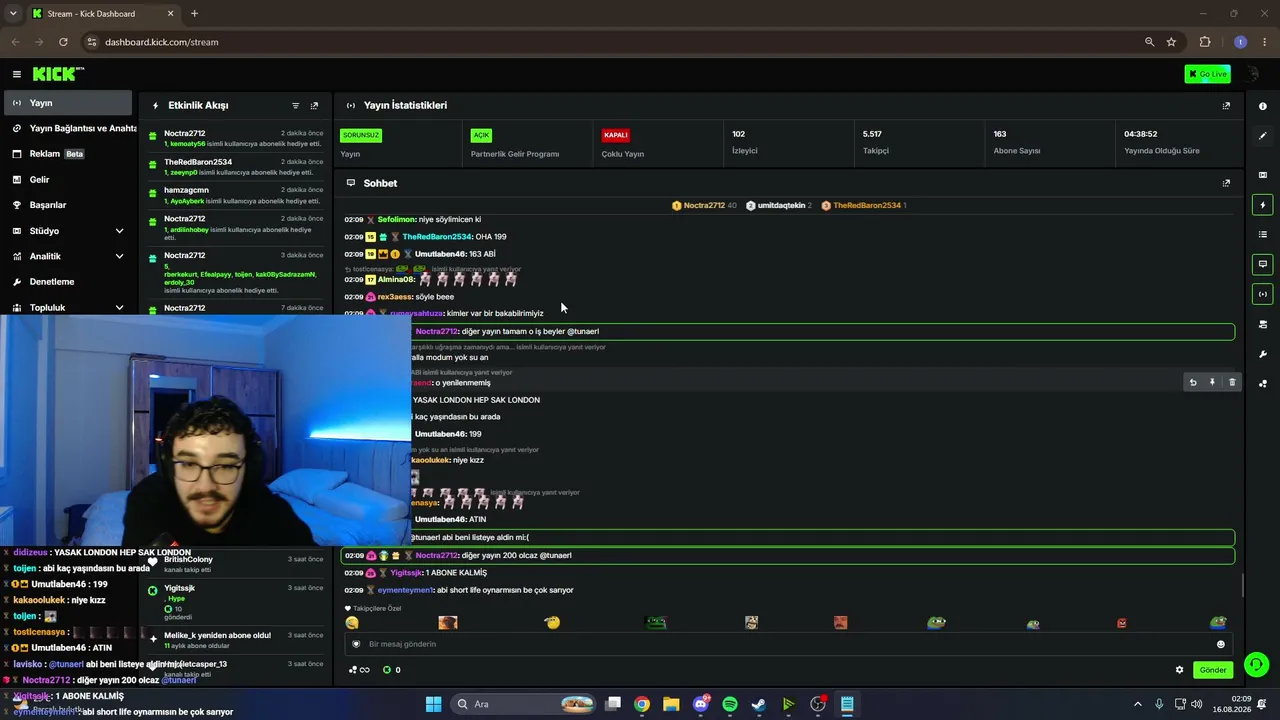This screenshot has width=1280, height=720.
Task: Toggle the hamburger sidebar menu
Action: [16, 74]
